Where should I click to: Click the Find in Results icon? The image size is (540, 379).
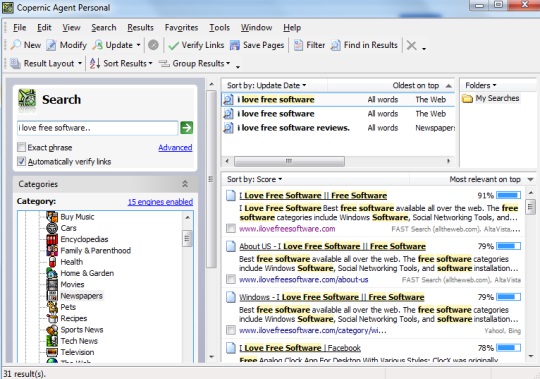pos(335,45)
